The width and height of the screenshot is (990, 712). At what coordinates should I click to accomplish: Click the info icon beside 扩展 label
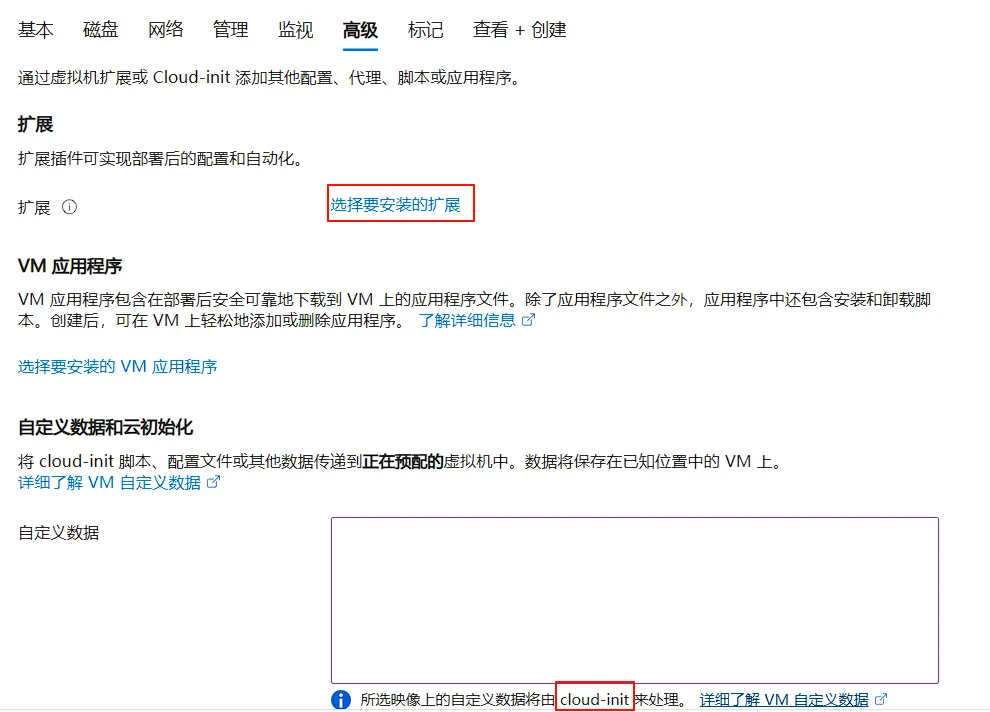[69, 207]
